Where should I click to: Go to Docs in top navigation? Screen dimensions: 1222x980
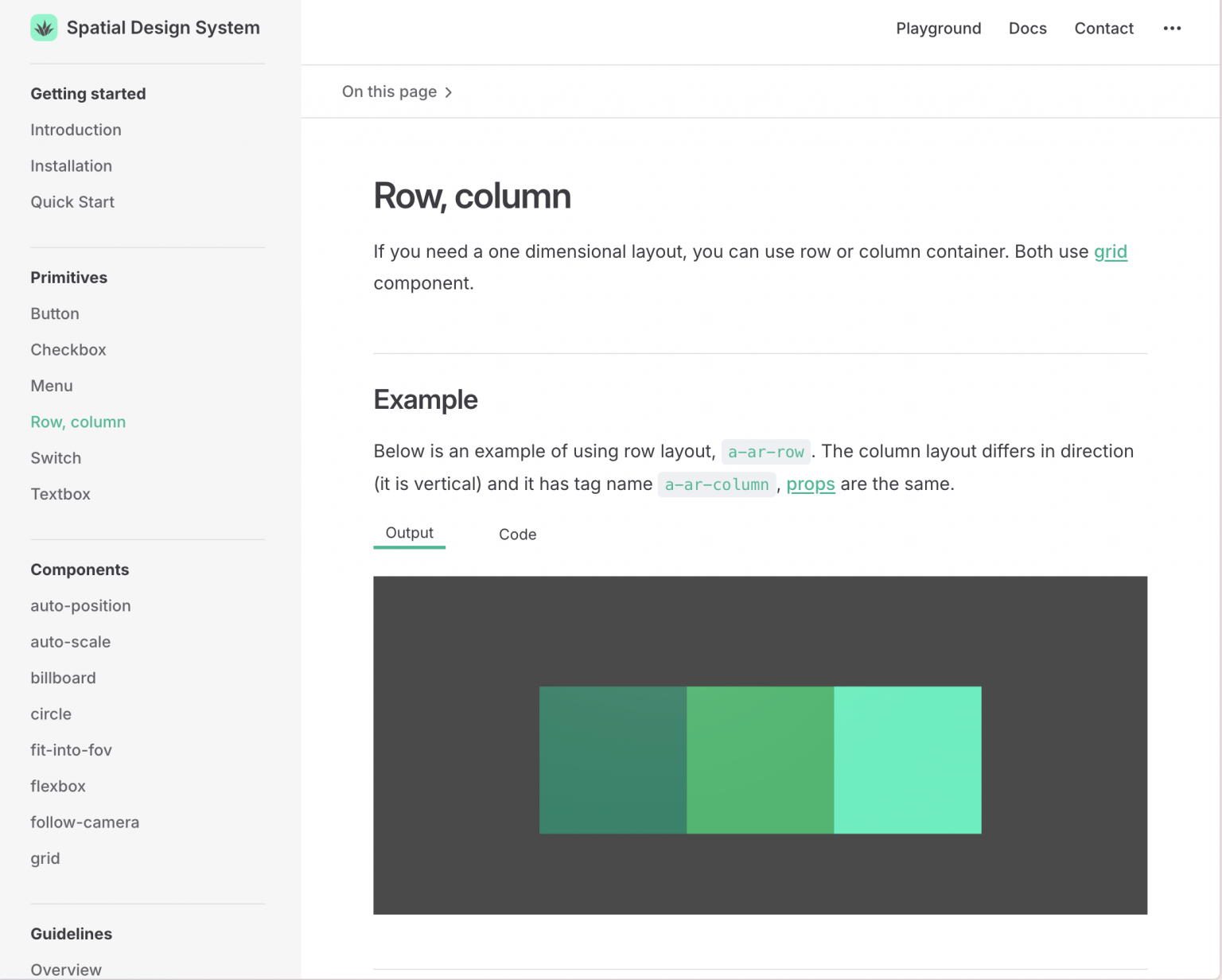coord(1027,29)
